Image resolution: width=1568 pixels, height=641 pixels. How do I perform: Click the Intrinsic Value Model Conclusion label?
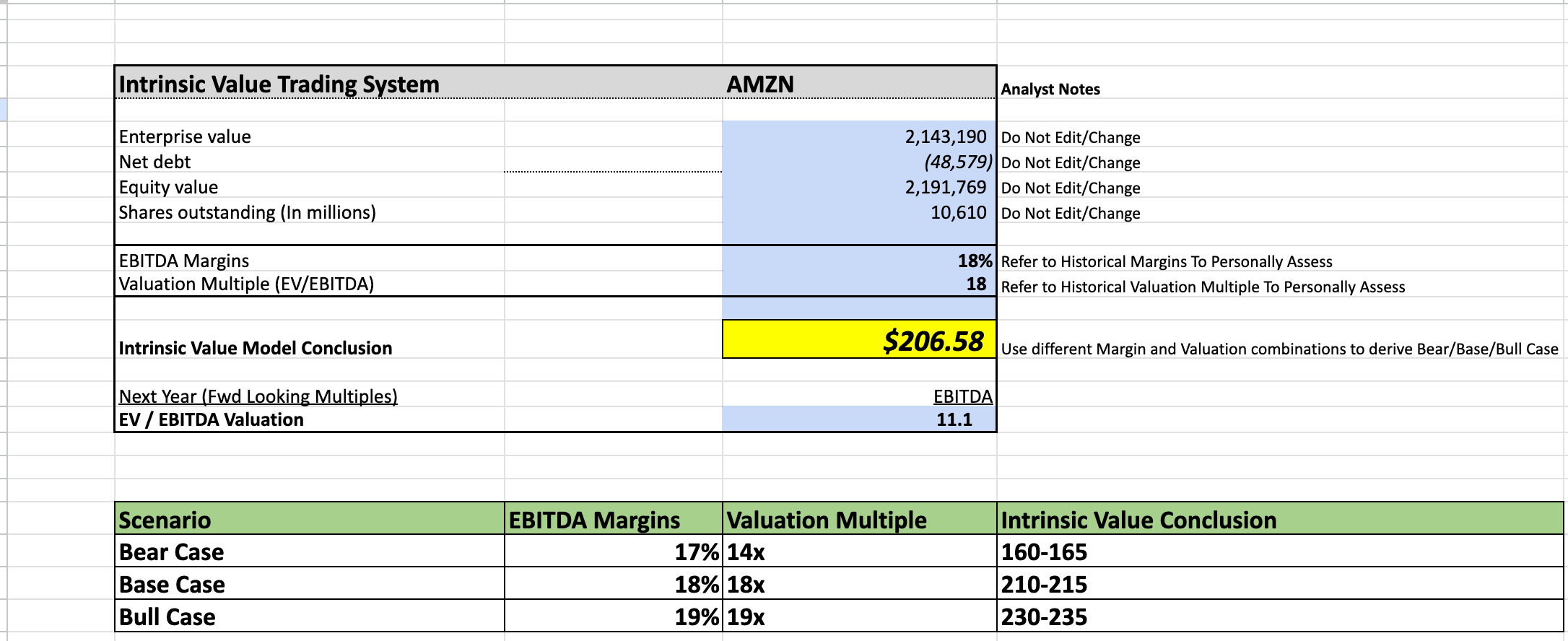click(256, 349)
